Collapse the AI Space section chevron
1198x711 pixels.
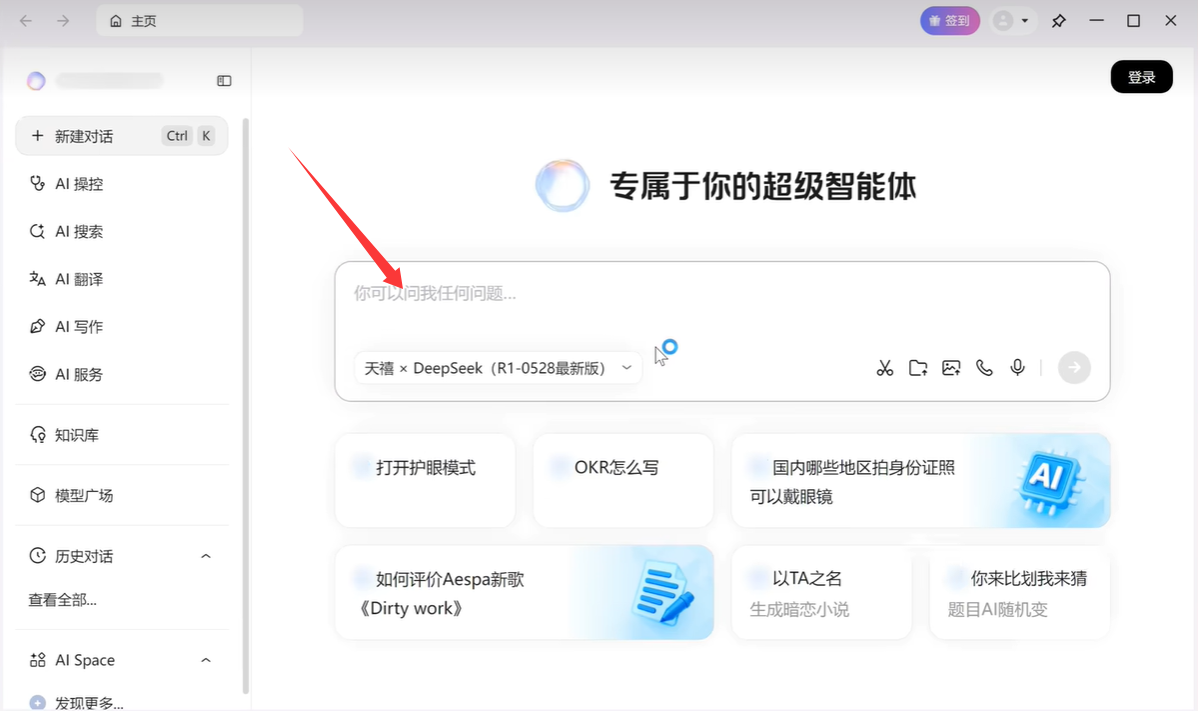point(206,660)
